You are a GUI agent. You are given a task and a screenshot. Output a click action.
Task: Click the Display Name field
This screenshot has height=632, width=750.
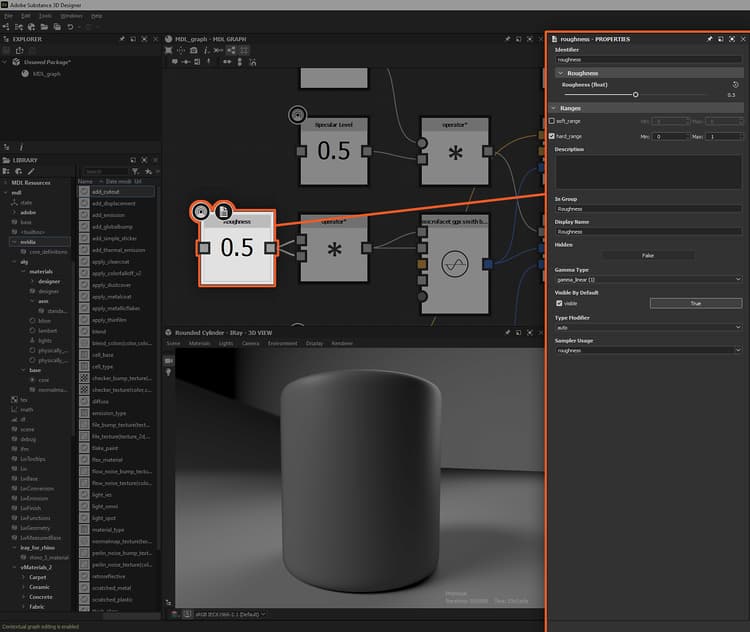click(x=648, y=232)
